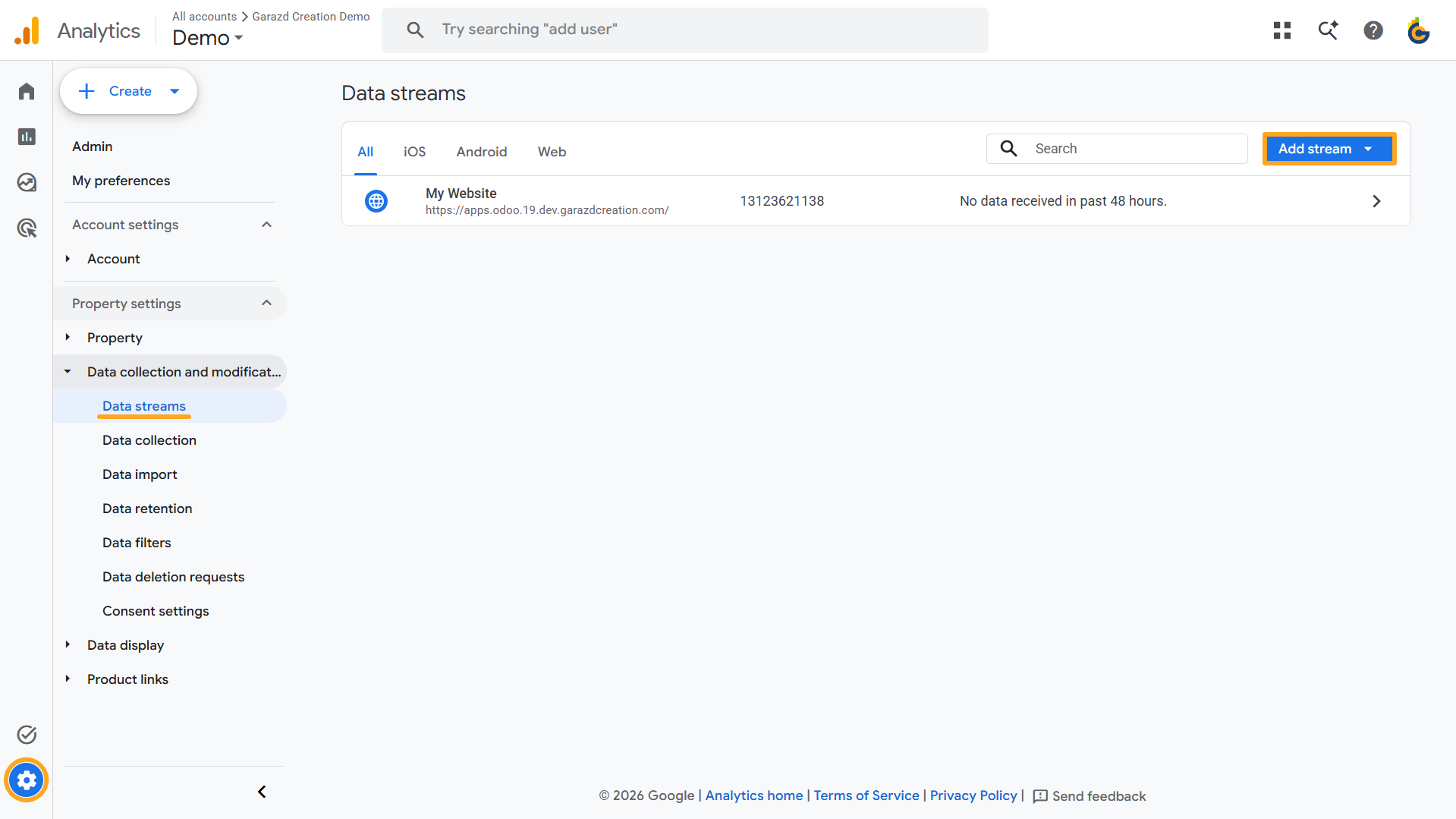1456x819 pixels.
Task: Select the All streams tab
Action: 366,152
